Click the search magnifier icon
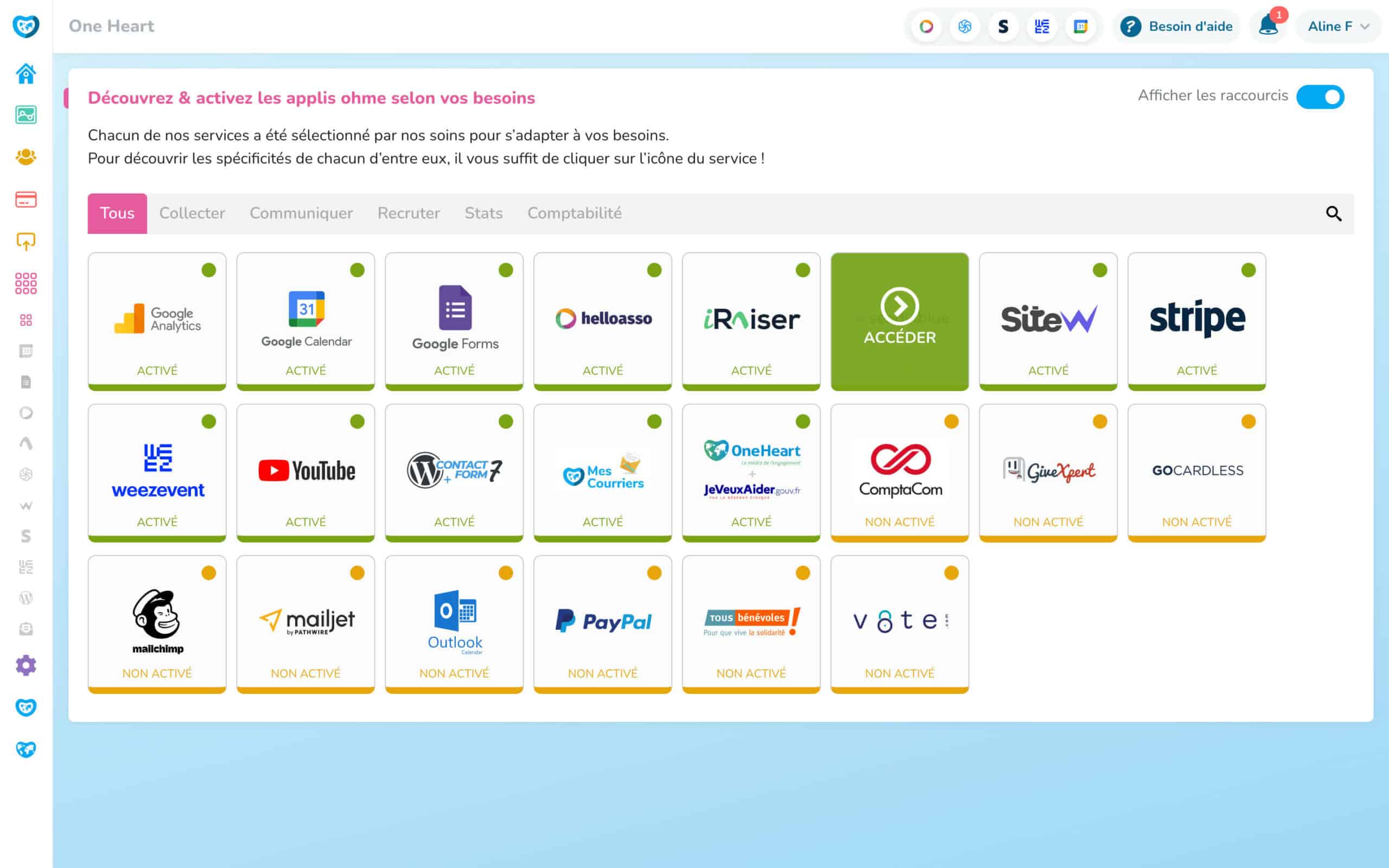 tap(1333, 214)
